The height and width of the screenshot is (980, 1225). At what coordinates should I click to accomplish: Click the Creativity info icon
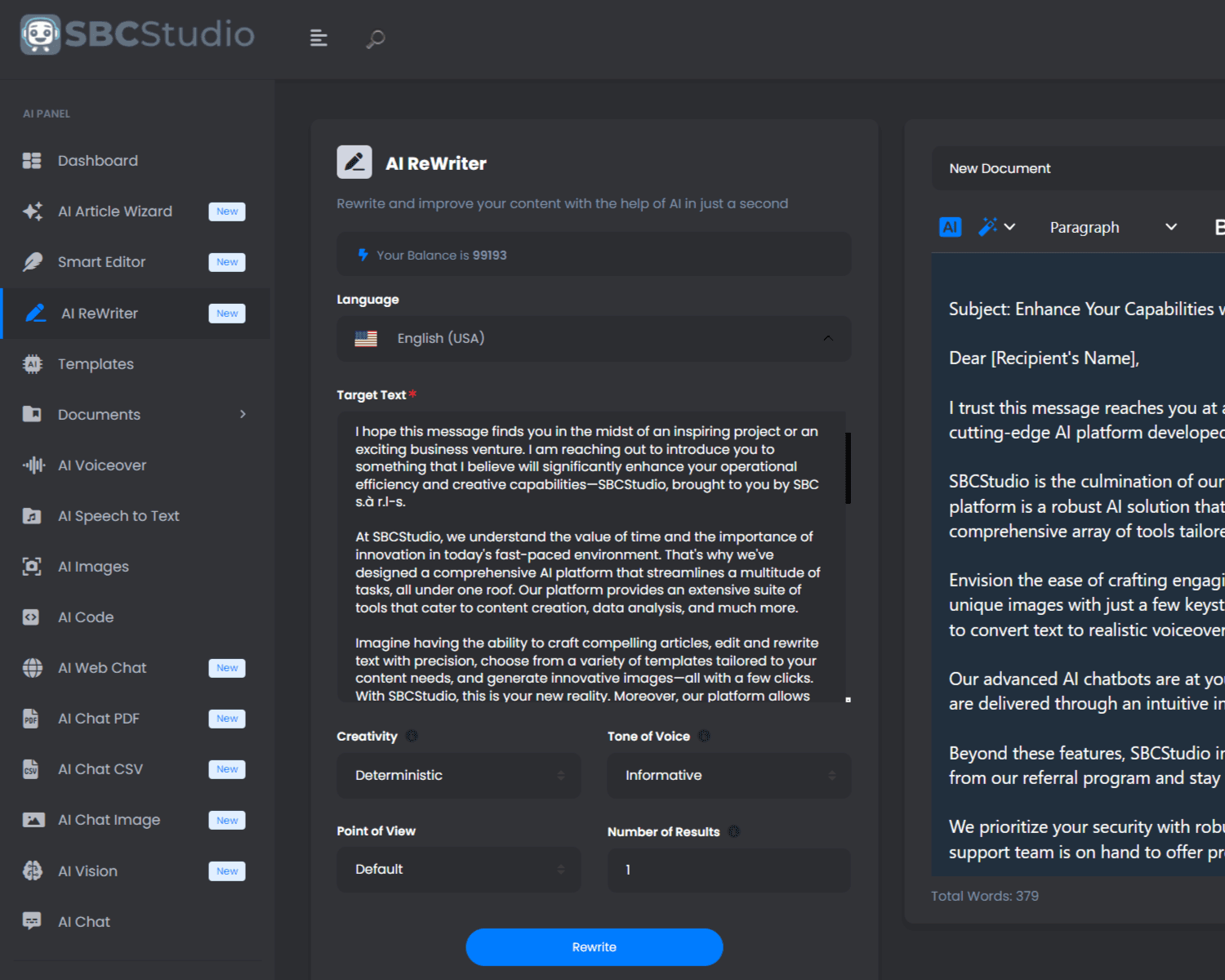pos(412,736)
